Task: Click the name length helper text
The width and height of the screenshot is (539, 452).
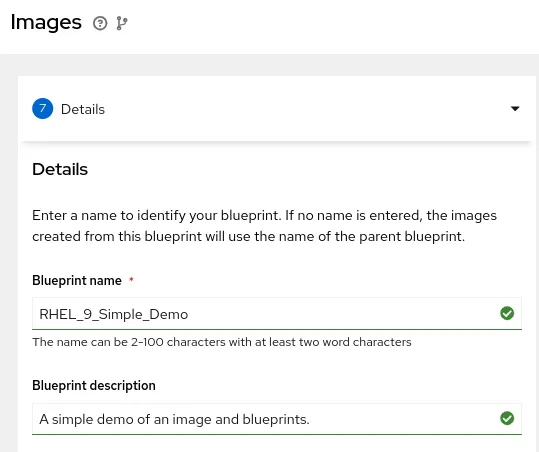Action: (222, 342)
